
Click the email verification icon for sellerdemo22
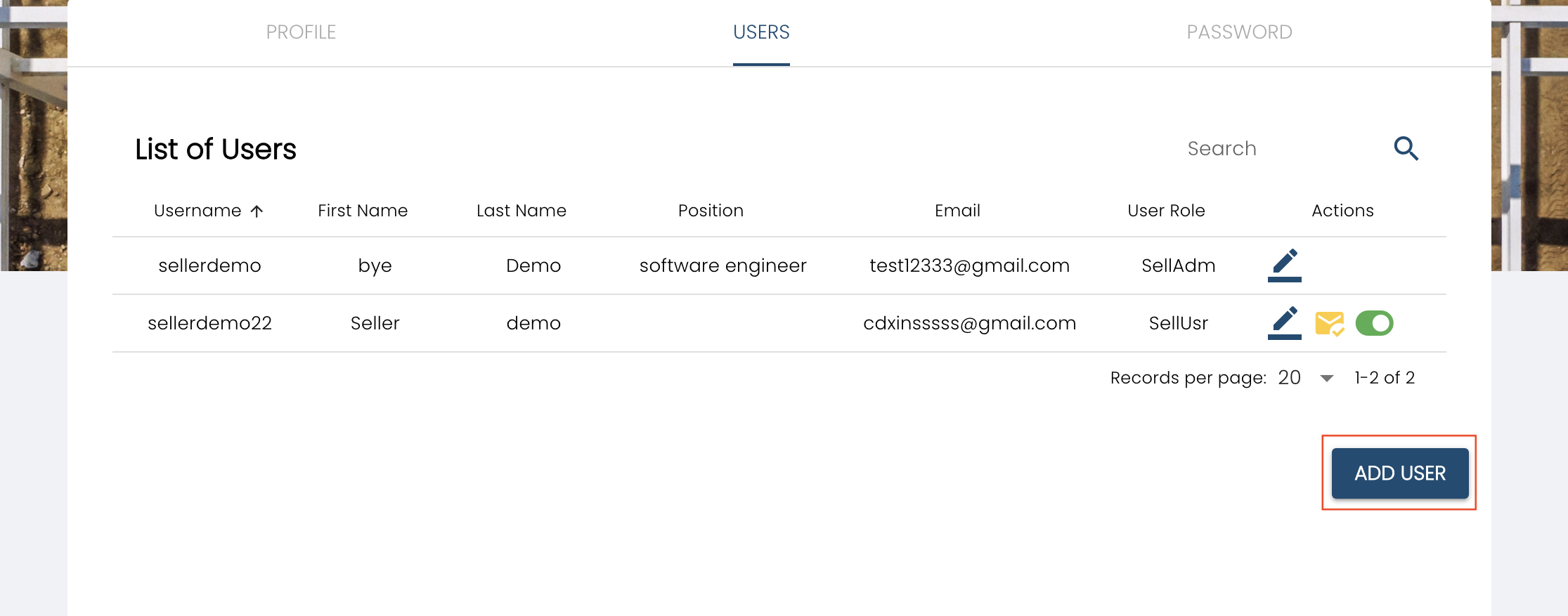pos(1329,323)
